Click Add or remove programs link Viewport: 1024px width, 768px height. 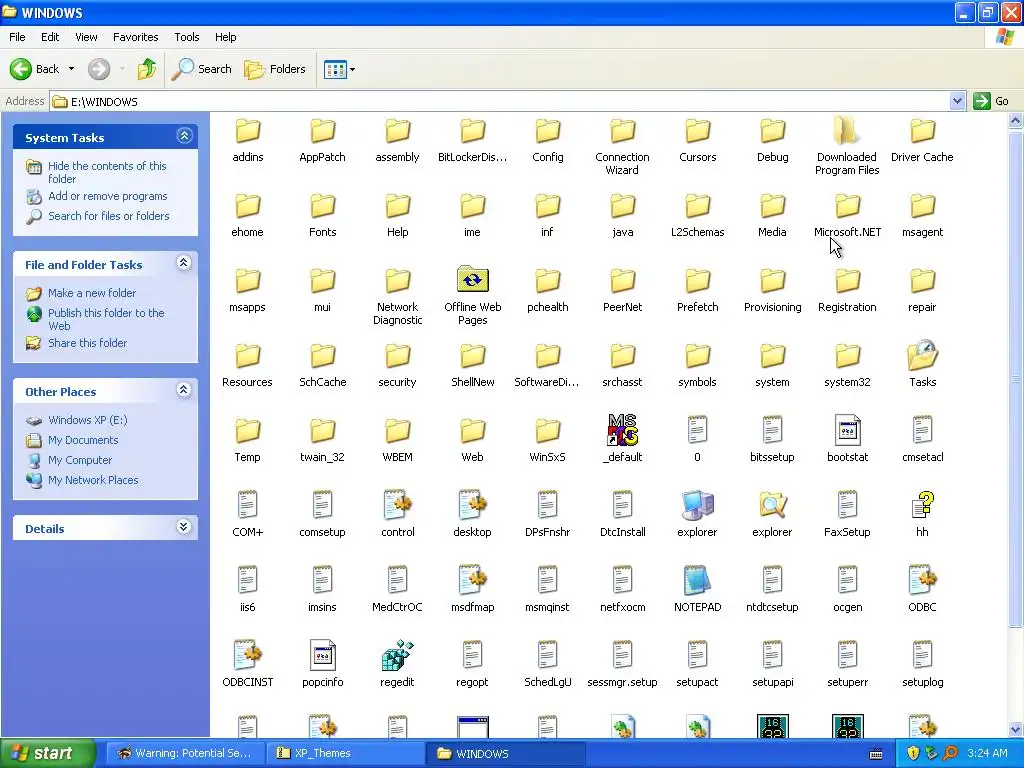pyautogui.click(x=108, y=196)
